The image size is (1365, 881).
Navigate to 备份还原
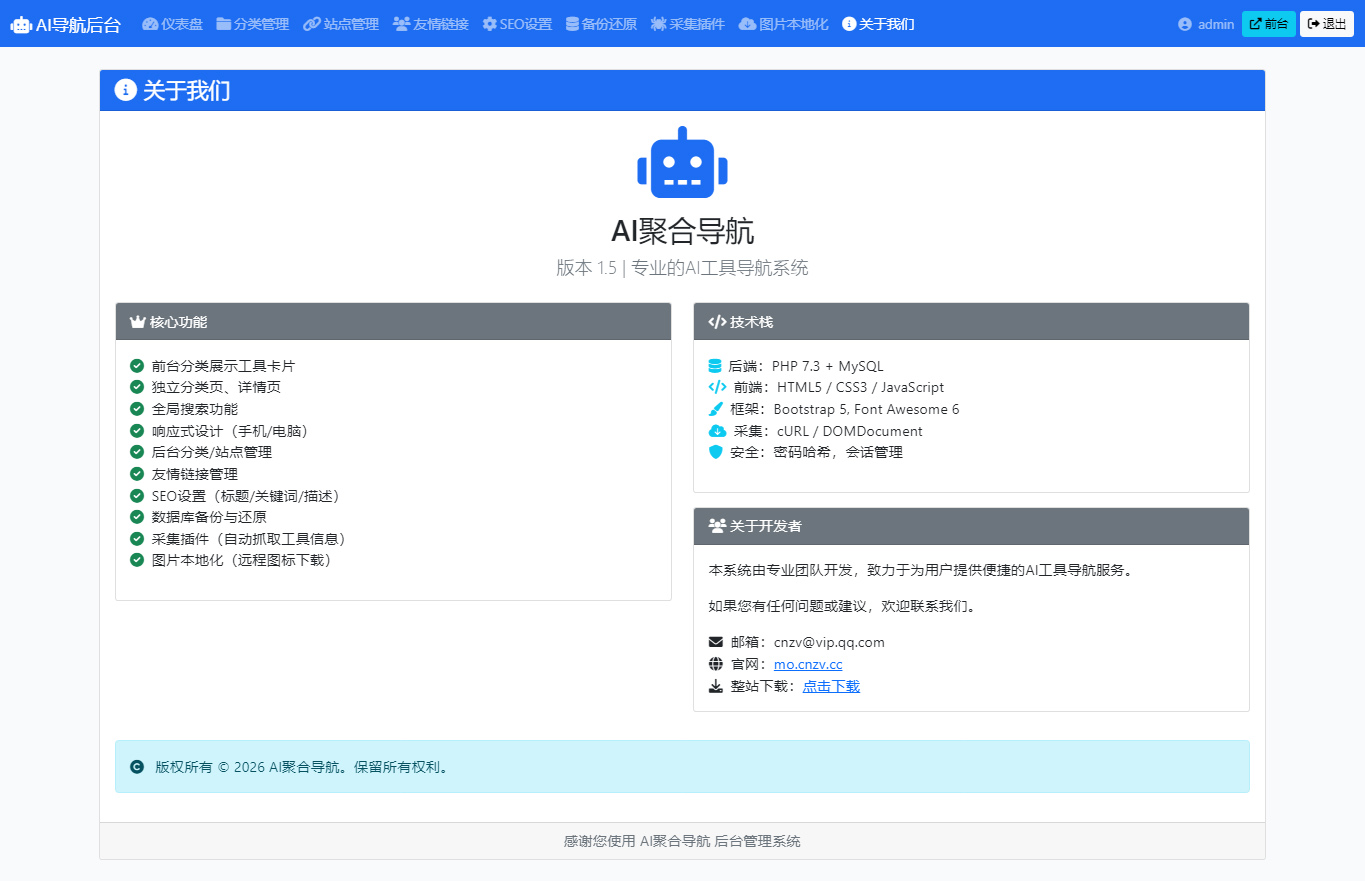pos(601,24)
